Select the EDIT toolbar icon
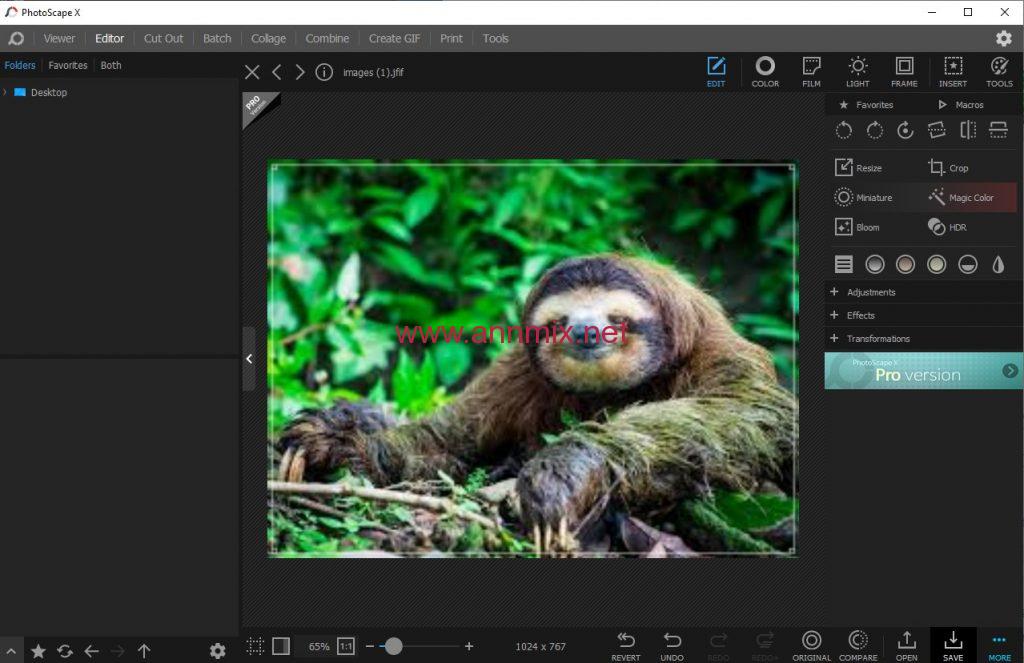 pos(716,71)
